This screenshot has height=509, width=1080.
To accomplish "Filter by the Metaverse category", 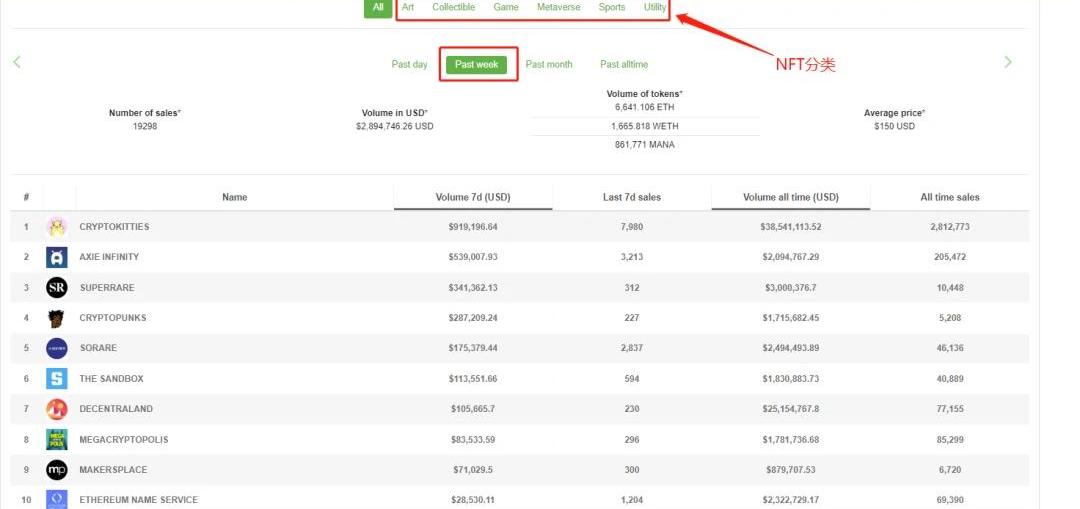I will [x=559, y=7].
